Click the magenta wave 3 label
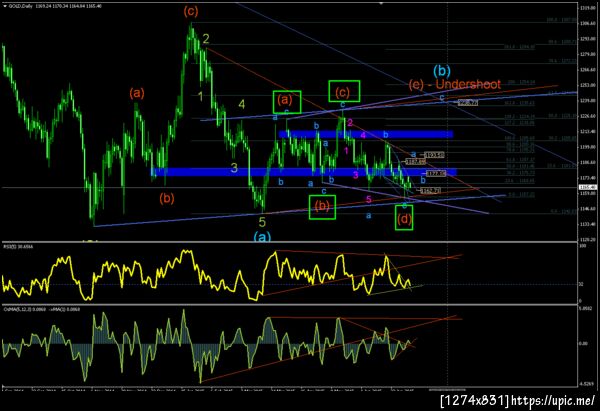Viewport: 600px width, 411px height. coord(355,175)
